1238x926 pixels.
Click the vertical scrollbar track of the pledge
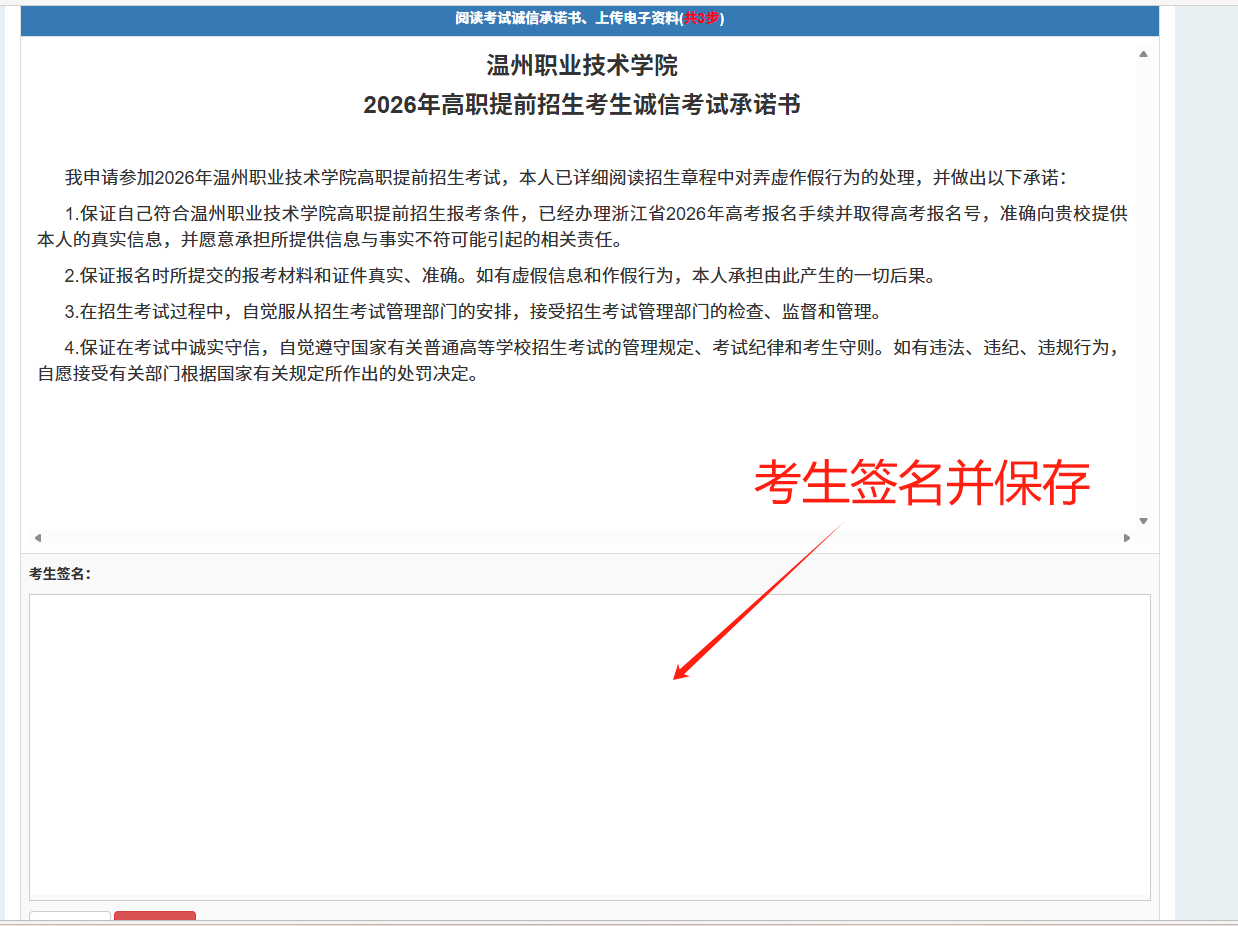[1143, 290]
